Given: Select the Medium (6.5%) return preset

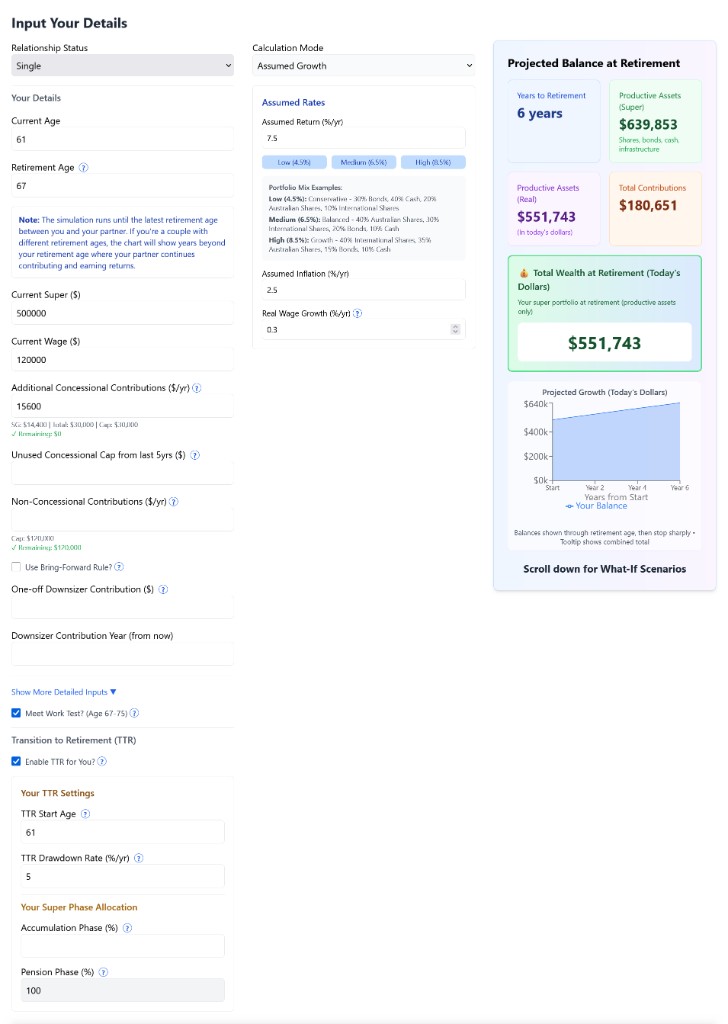Looking at the screenshot, I should coord(364,162).
